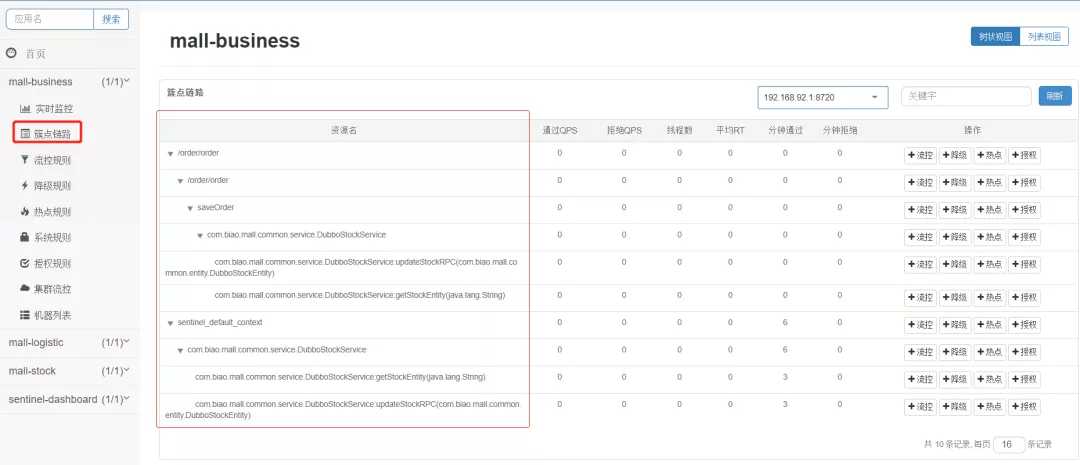Add 热点 rule for saveOrder row

pos(989,210)
